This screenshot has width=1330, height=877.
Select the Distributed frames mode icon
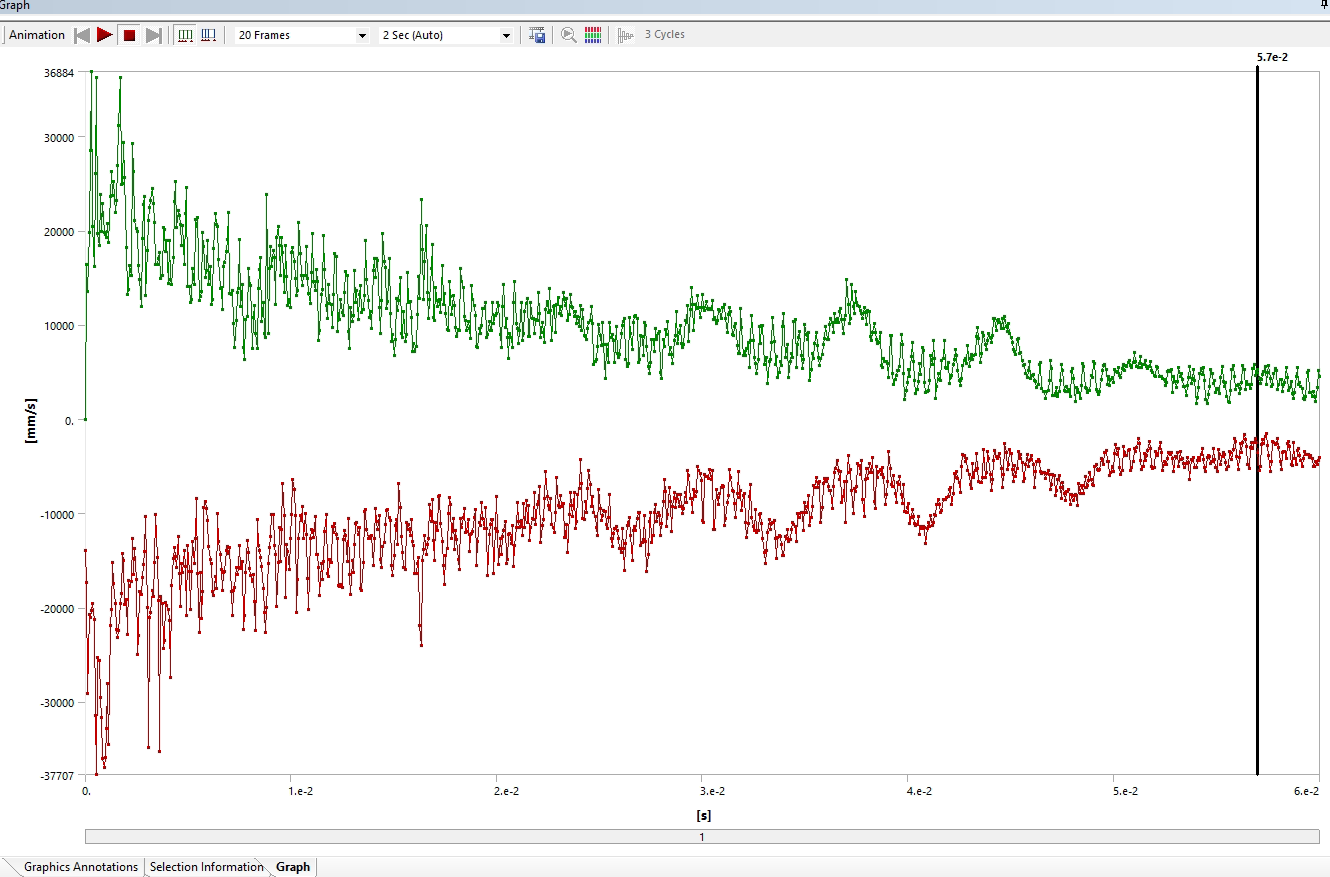tap(185, 35)
